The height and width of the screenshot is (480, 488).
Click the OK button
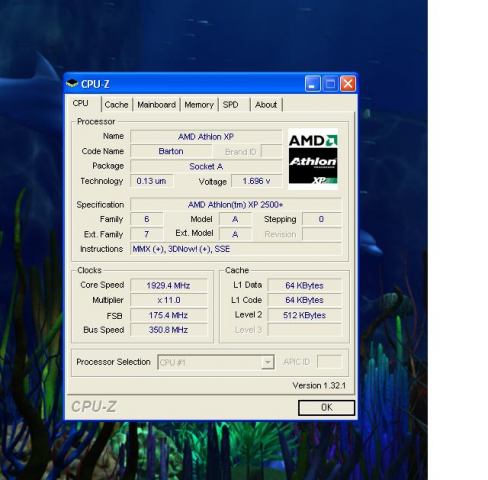[x=326, y=407]
